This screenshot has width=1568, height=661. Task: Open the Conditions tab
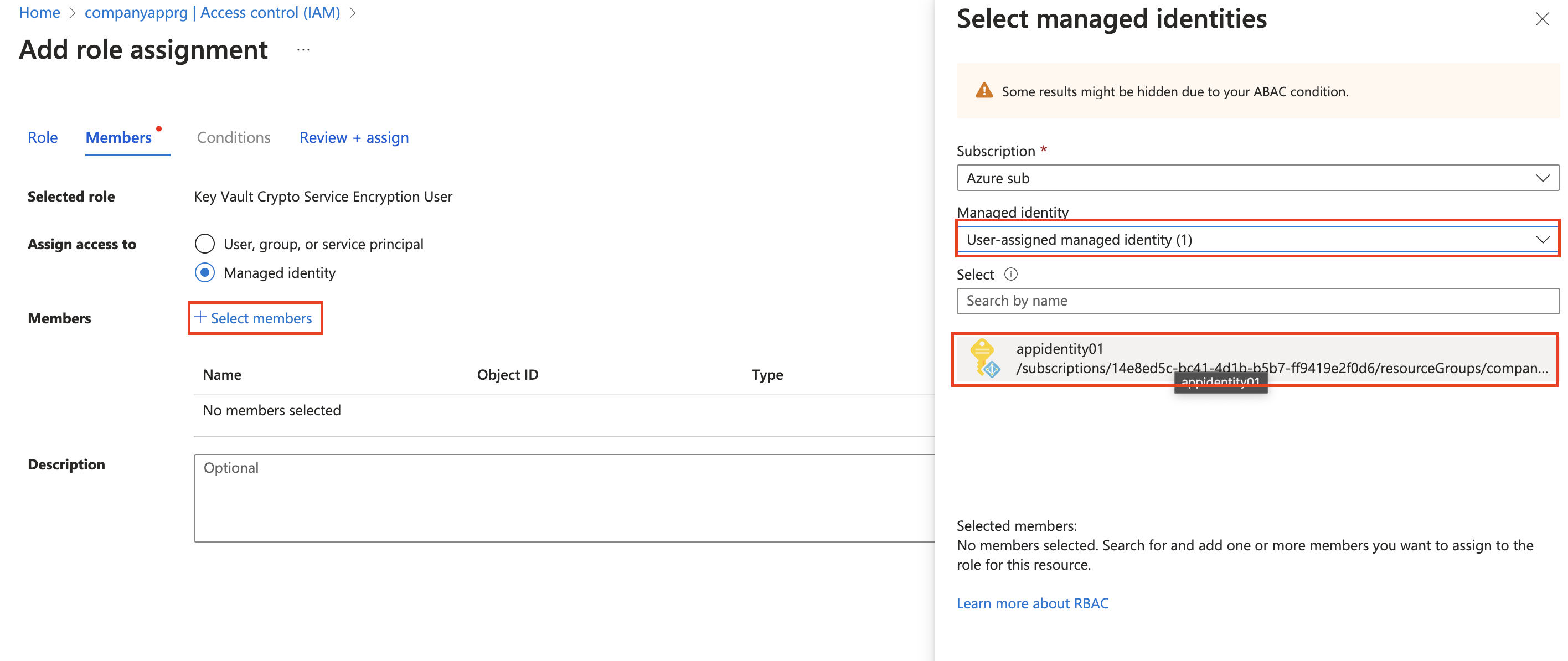[234, 138]
